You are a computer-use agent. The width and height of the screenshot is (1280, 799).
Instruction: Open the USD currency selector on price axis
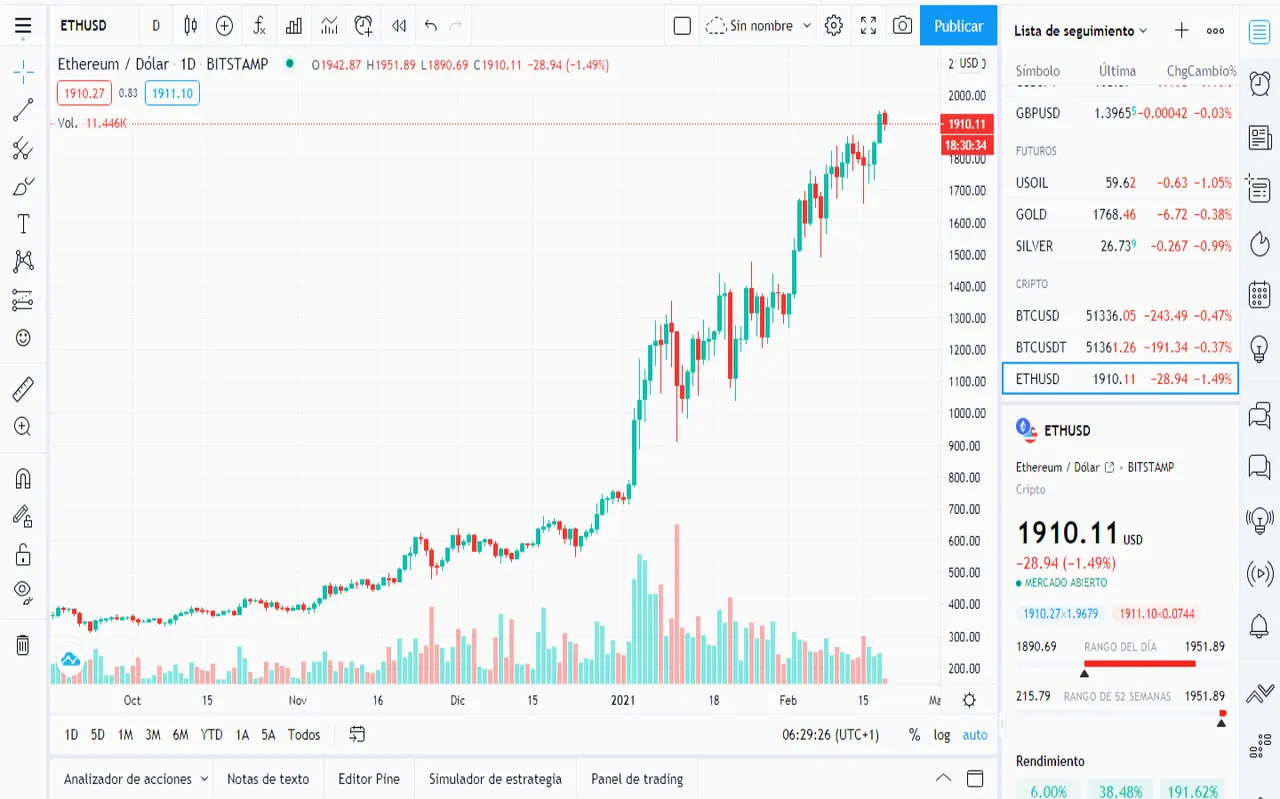968,63
